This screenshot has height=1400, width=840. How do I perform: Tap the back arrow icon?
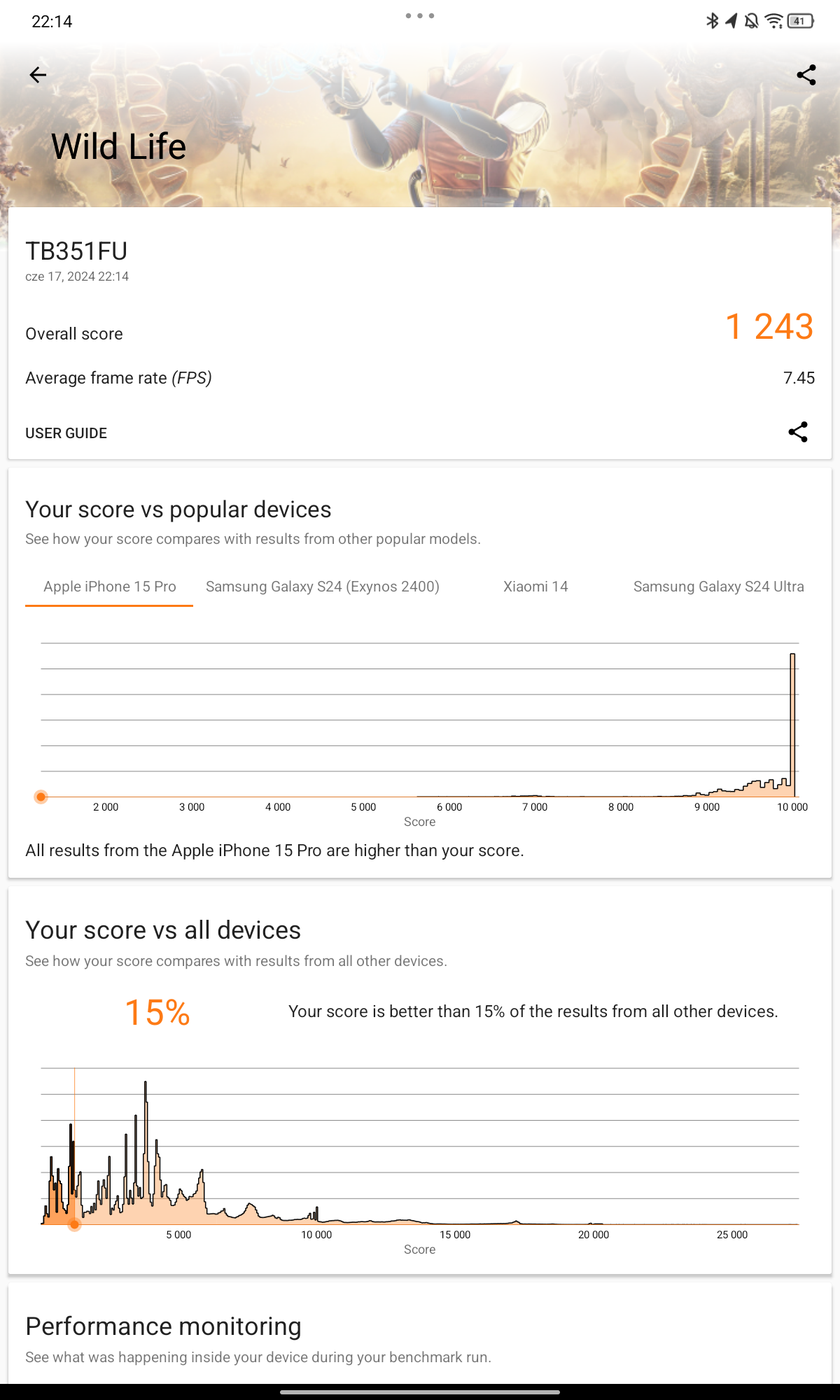tap(38, 75)
